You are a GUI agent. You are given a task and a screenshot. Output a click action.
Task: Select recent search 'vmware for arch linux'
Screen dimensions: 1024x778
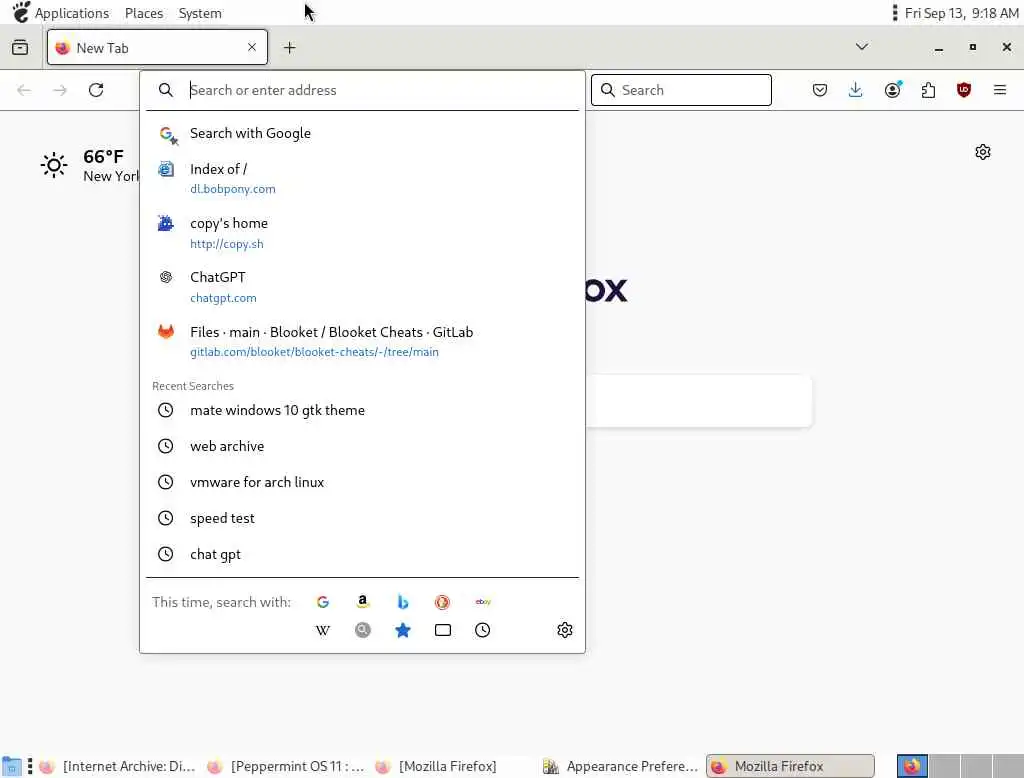(362, 482)
